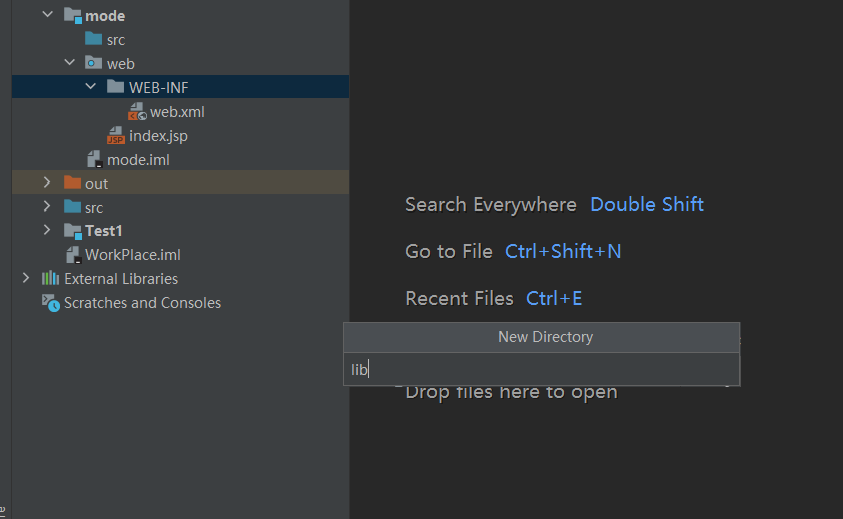Image resolution: width=843 pixels, height=519 pixels.
Task: Click the New Directory name field
Action: tap(541, 369)
